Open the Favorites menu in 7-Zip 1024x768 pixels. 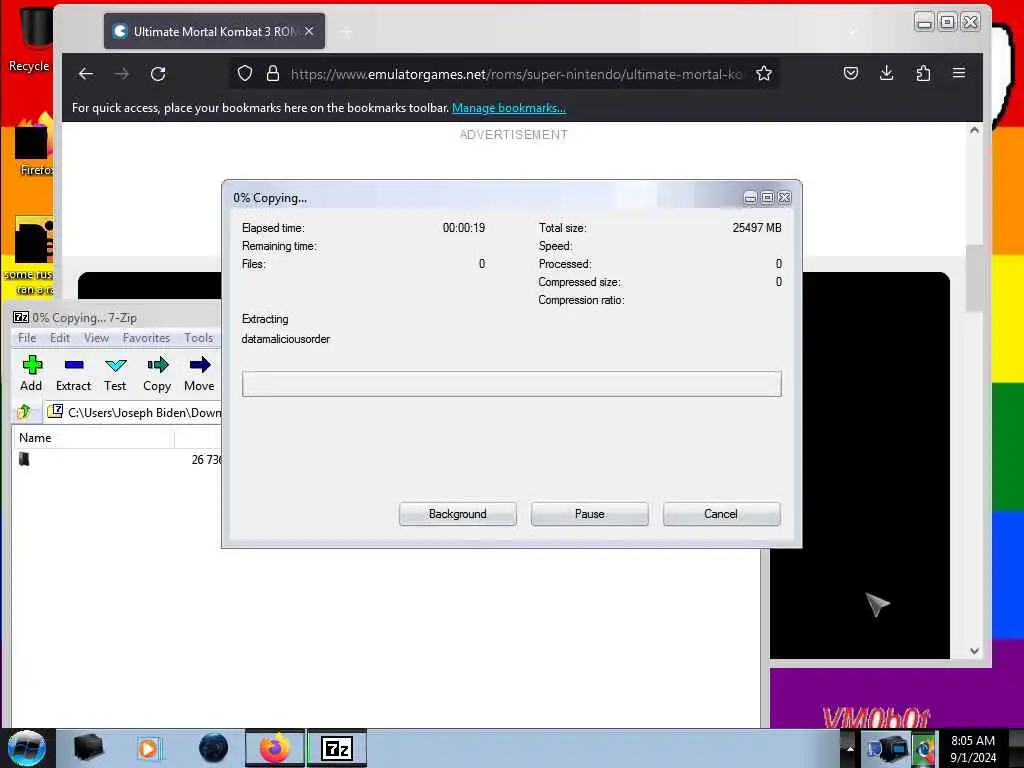coord(146,338)
